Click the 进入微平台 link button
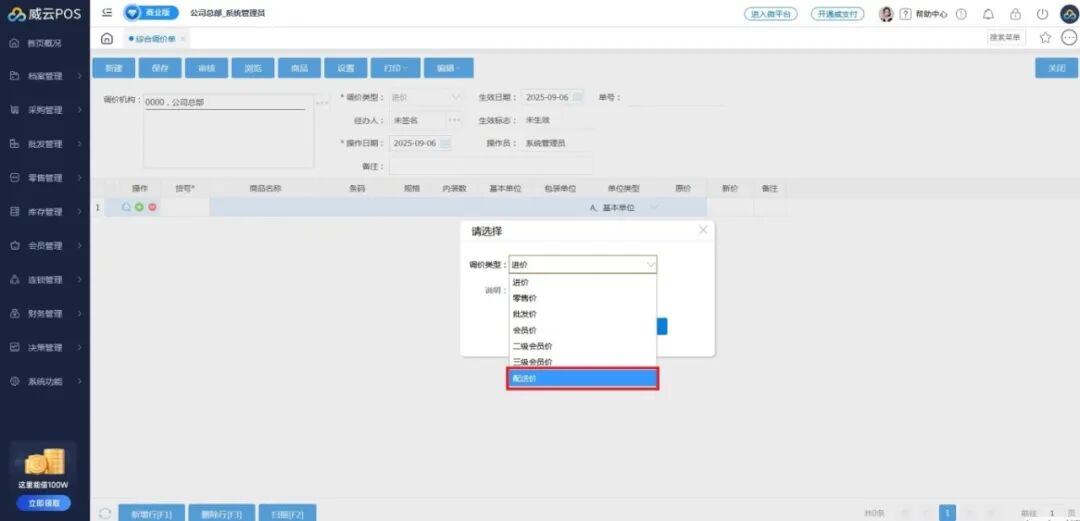This screenshot has width=1080, height=521. pyautogui.click(x=770, y=14)
